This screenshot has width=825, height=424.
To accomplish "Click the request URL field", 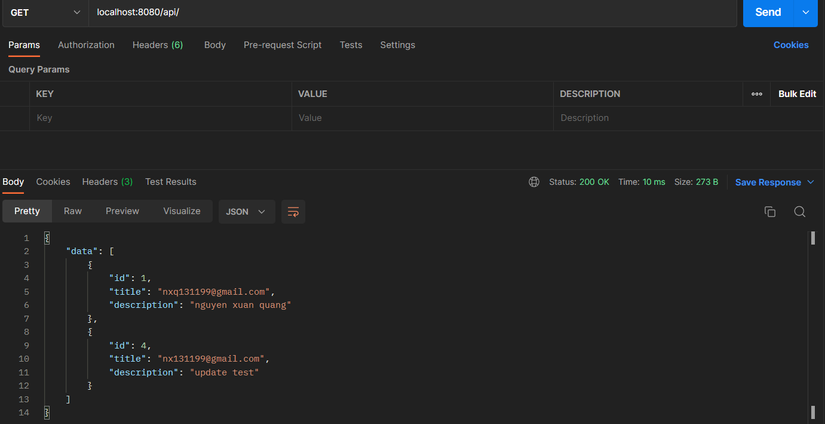I will coord(410,12).
